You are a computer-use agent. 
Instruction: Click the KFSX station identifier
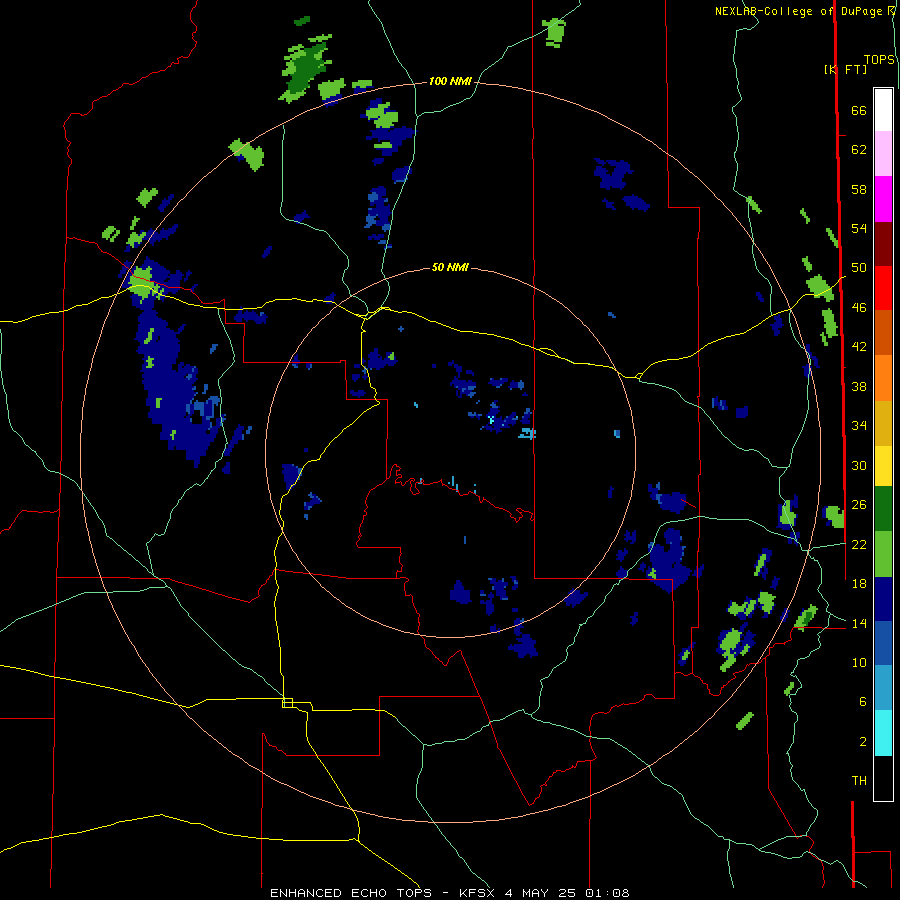476,893
